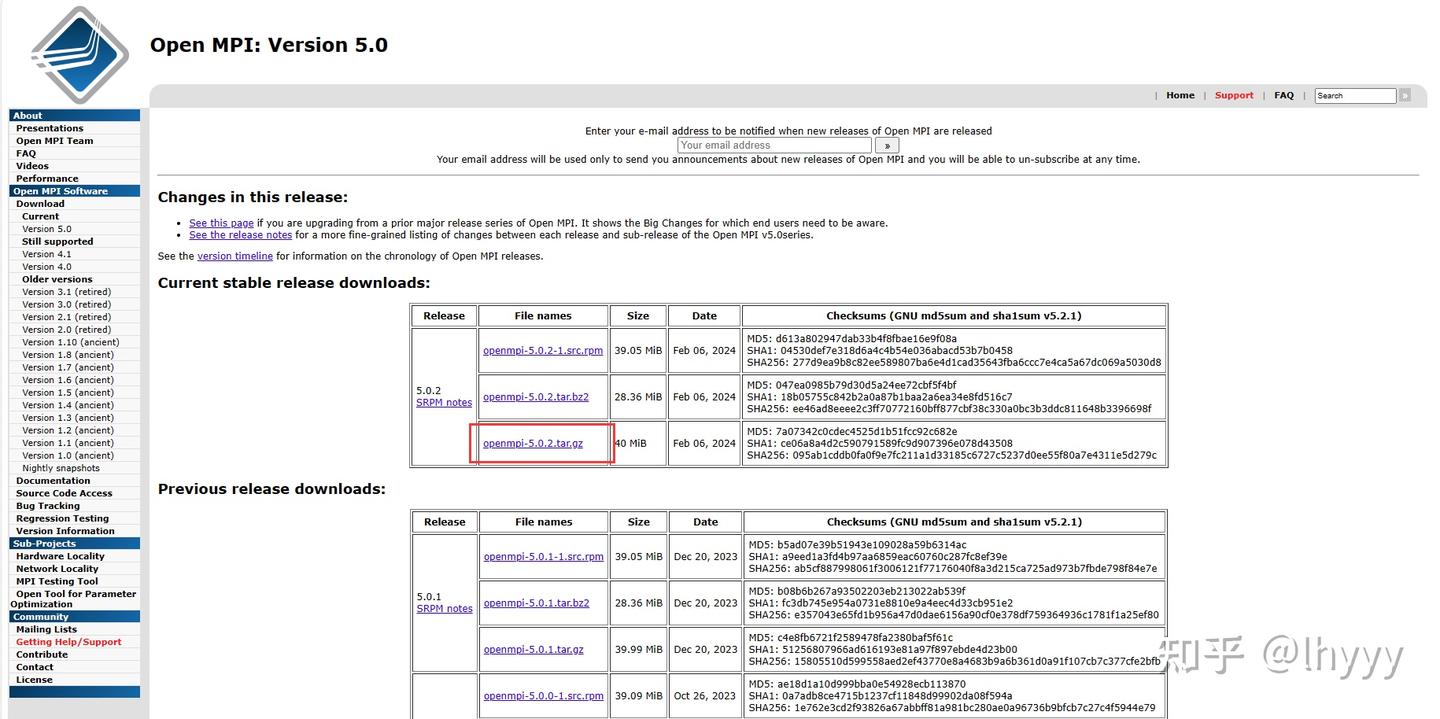
Task: Open Hardware Locality sub-project
Action: point(60,556)
